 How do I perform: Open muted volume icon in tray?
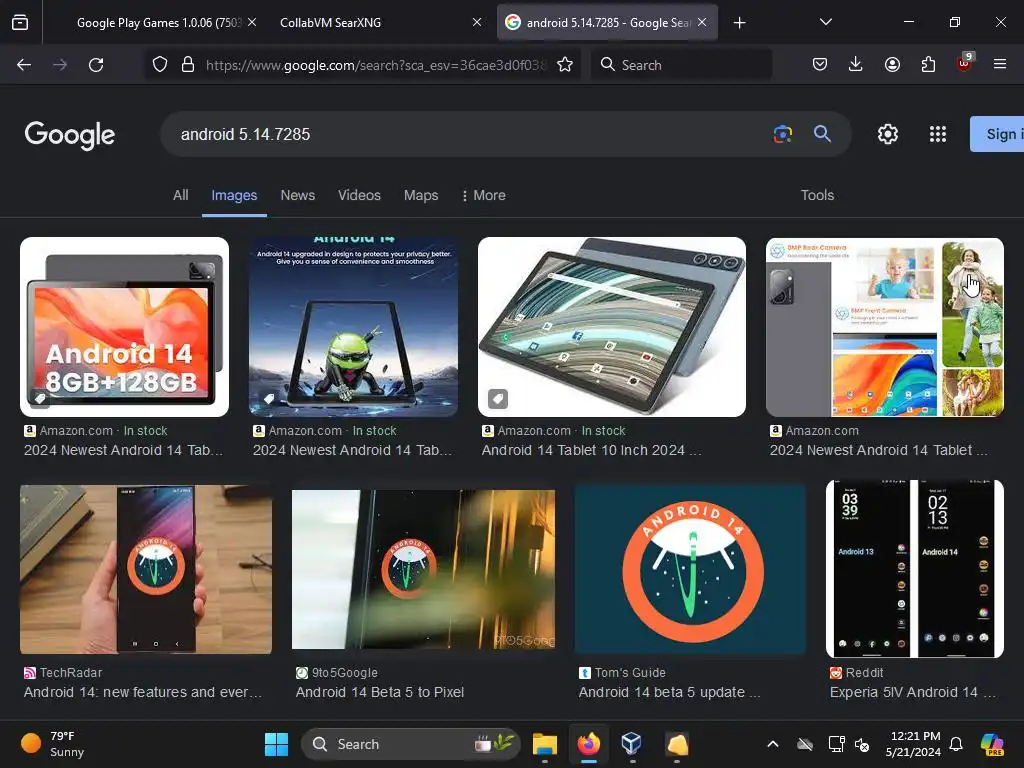[x=862, y=744]
